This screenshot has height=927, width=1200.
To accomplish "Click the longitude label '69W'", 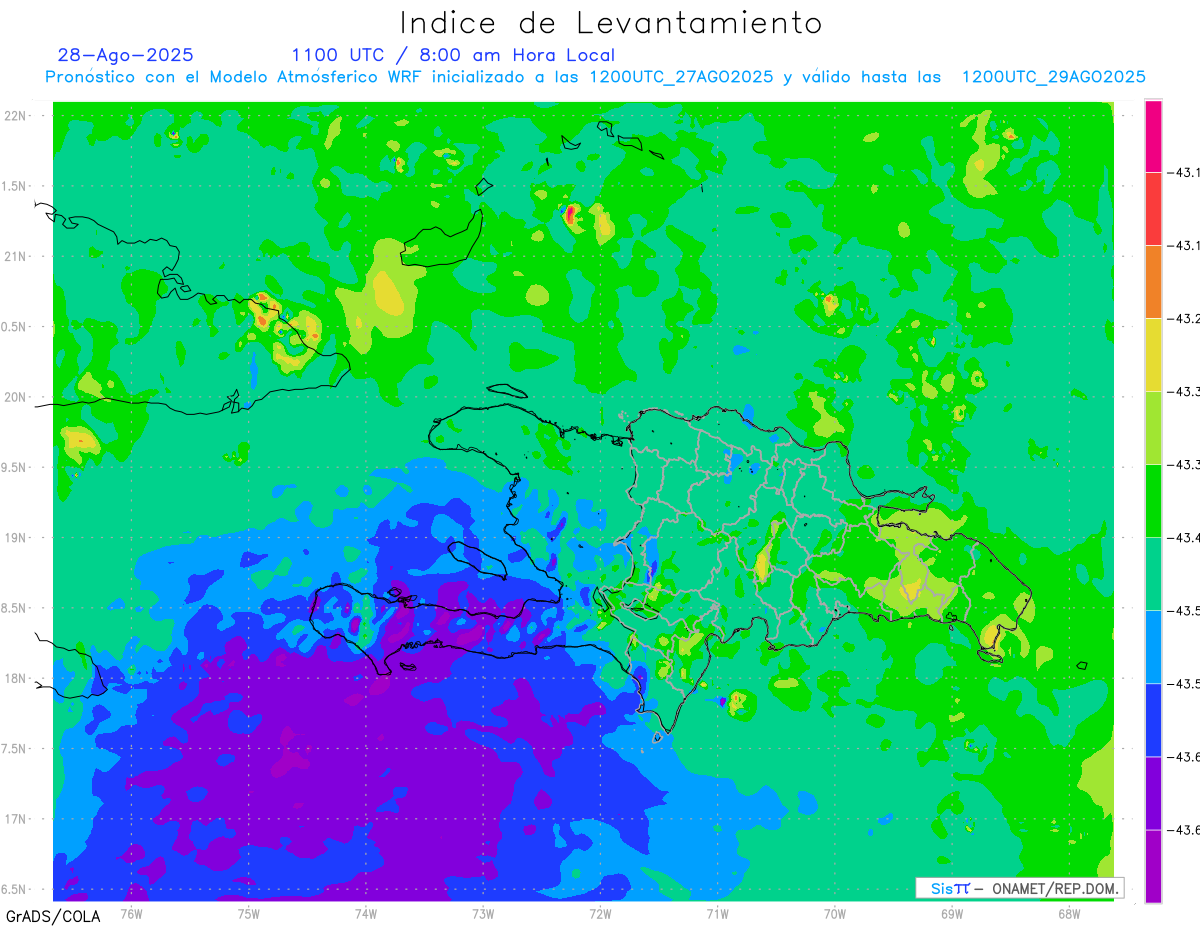I will tap(951, 913).
